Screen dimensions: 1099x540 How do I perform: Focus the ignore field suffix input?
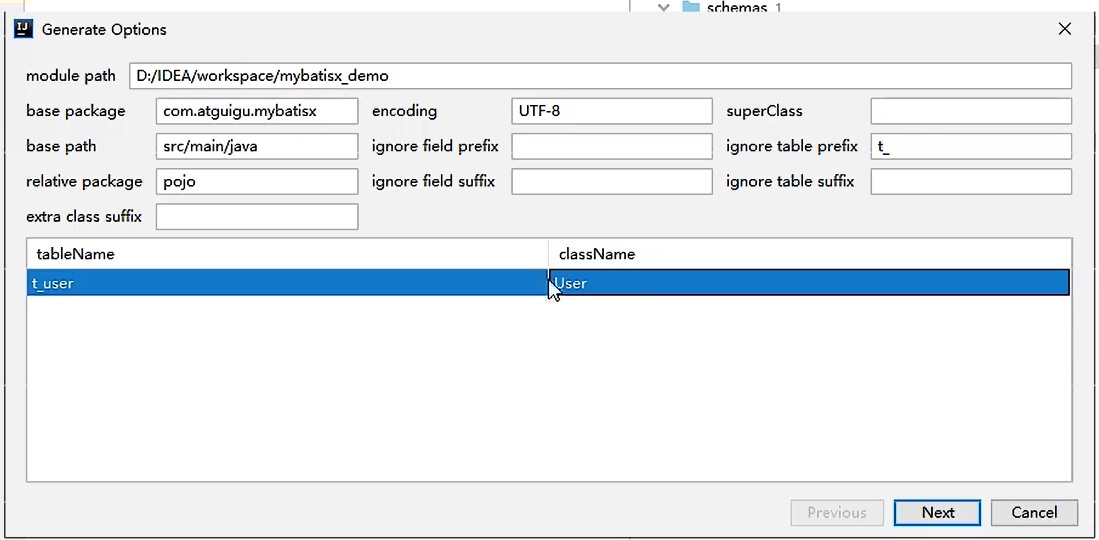point(611,181)
